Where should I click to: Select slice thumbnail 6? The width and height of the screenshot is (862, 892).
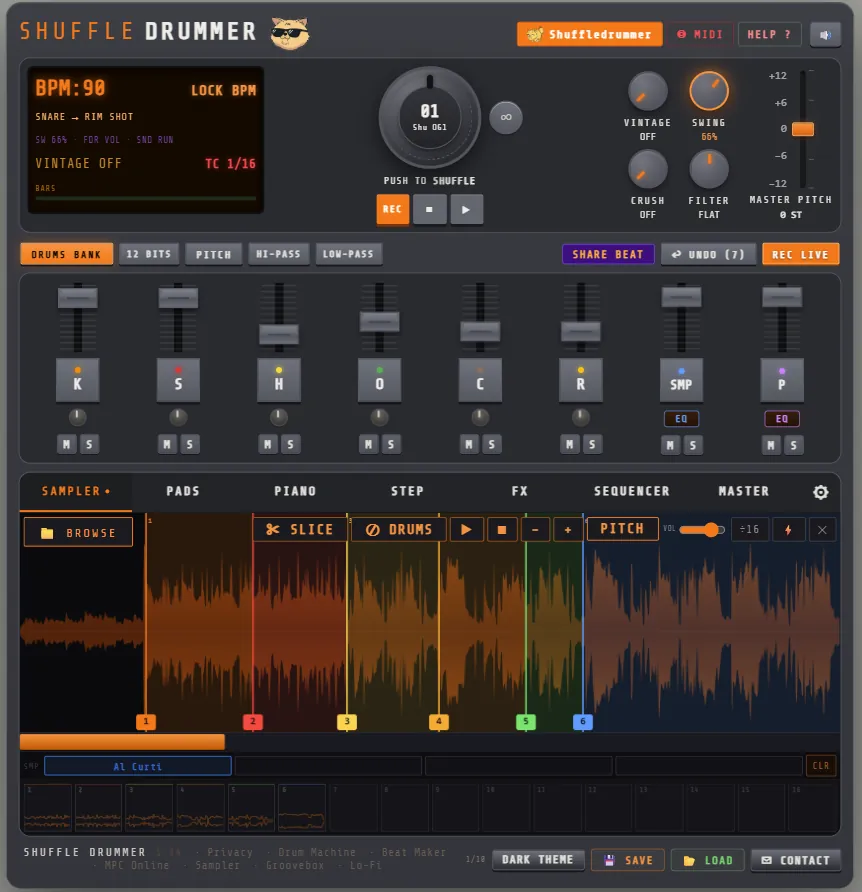point(302,808)
